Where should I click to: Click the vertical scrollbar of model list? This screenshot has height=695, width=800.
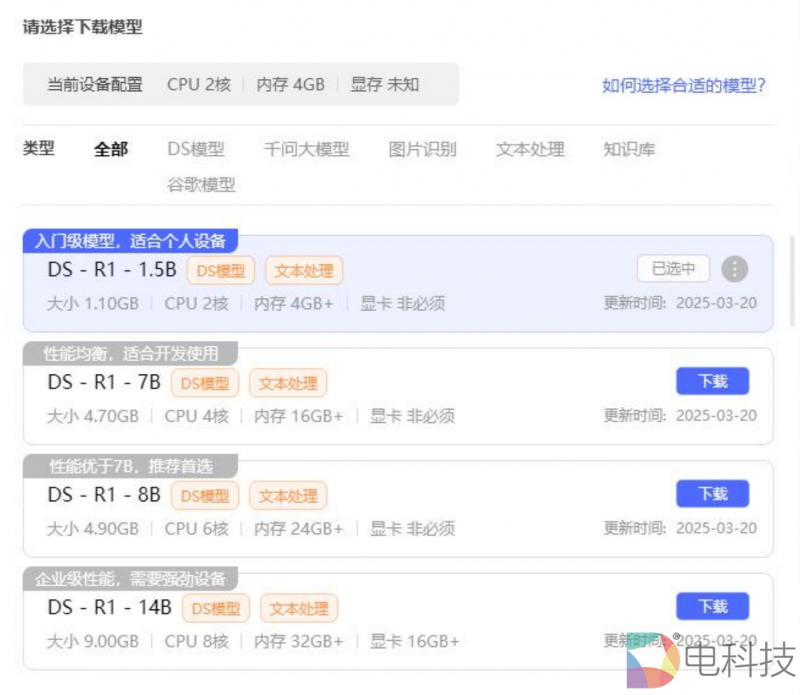tap(793, 280)
